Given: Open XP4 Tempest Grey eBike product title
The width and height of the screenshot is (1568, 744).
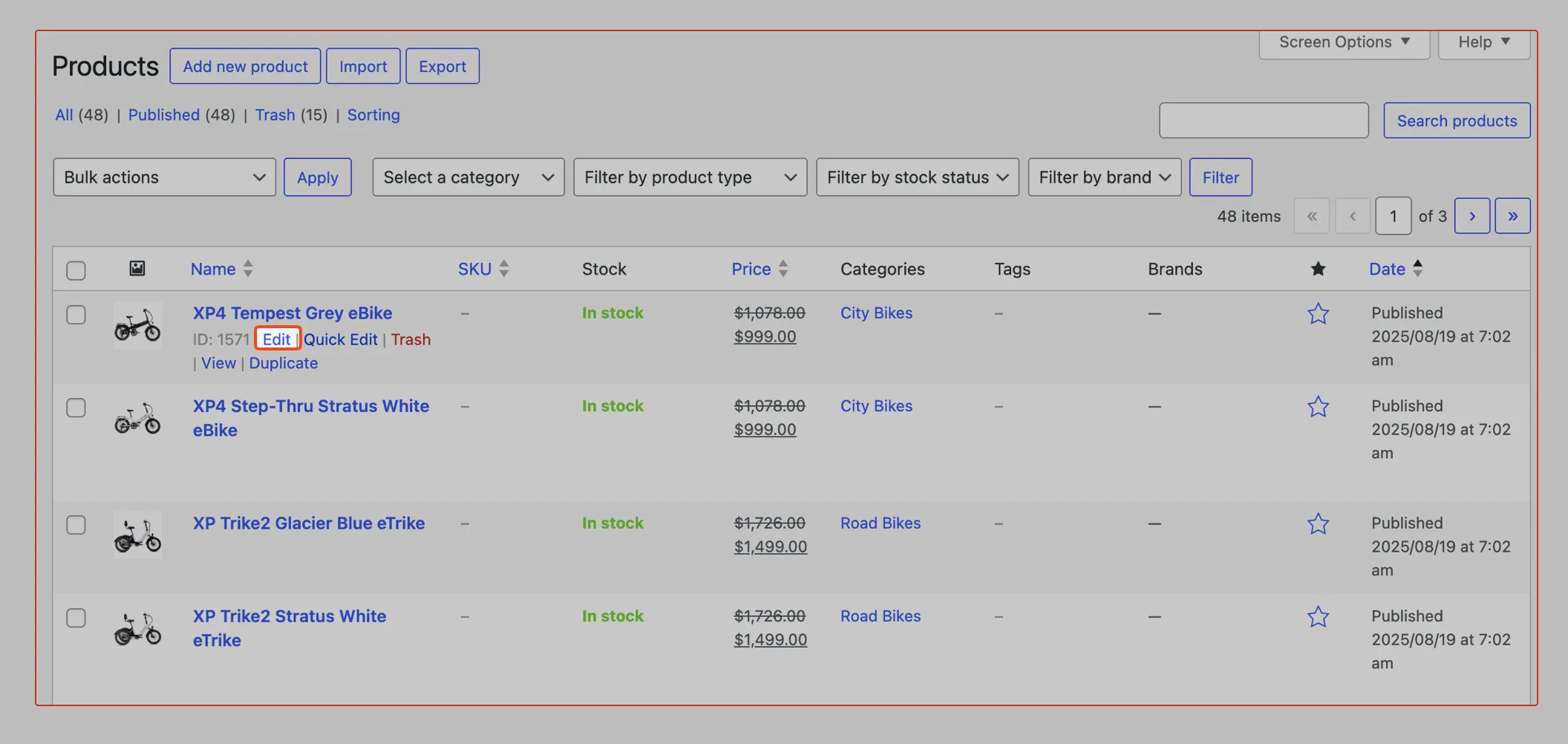Looking at the screenshot, I should tap(293, 313).
